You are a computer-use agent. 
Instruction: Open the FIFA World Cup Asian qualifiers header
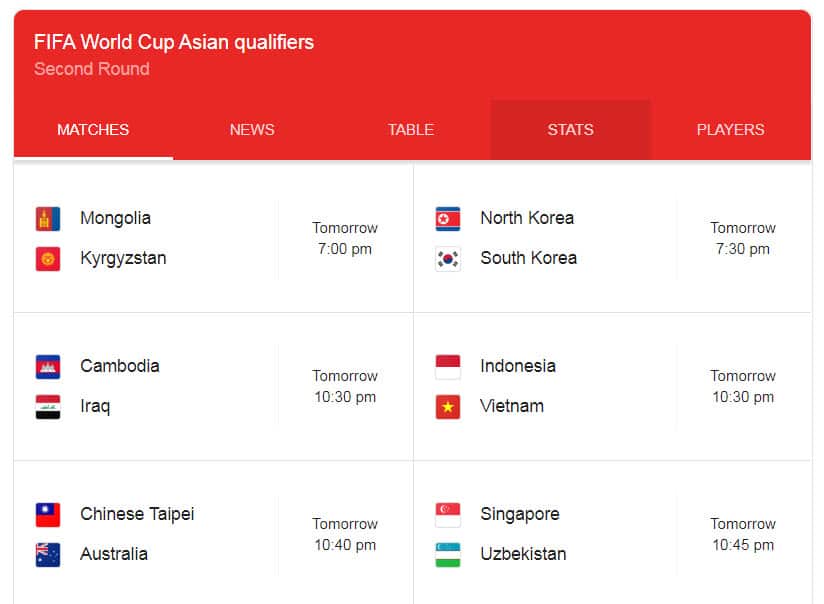[x=174, y=42]
